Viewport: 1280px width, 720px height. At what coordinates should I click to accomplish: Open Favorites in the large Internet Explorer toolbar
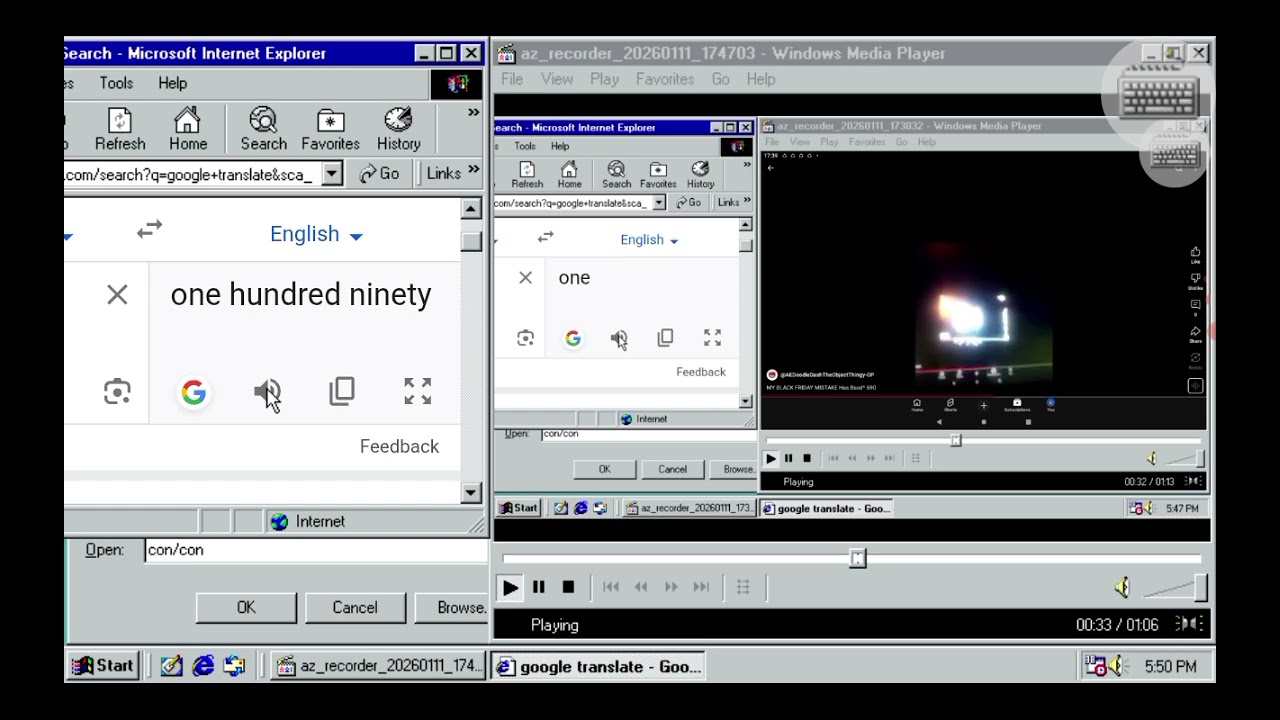coord(330,130)
